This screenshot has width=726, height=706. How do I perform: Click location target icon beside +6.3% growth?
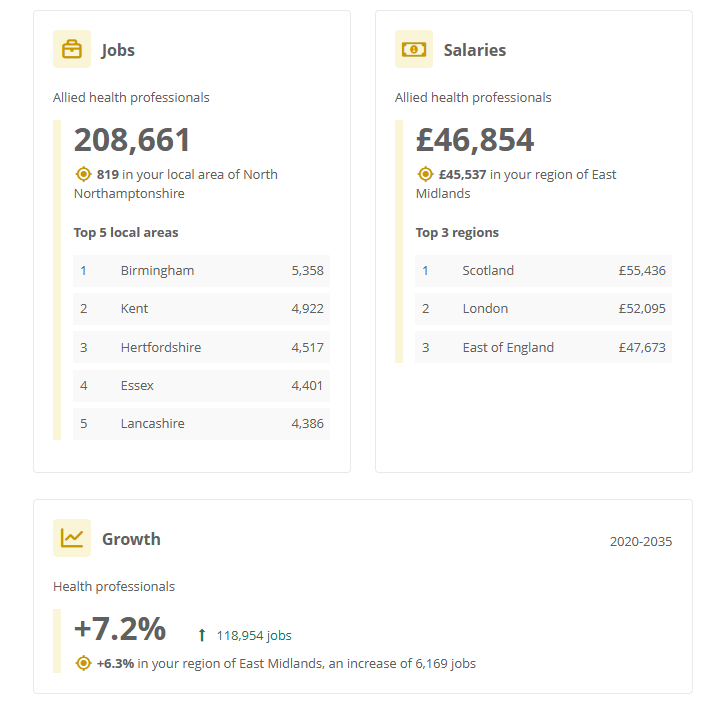[x=84, y=663]
